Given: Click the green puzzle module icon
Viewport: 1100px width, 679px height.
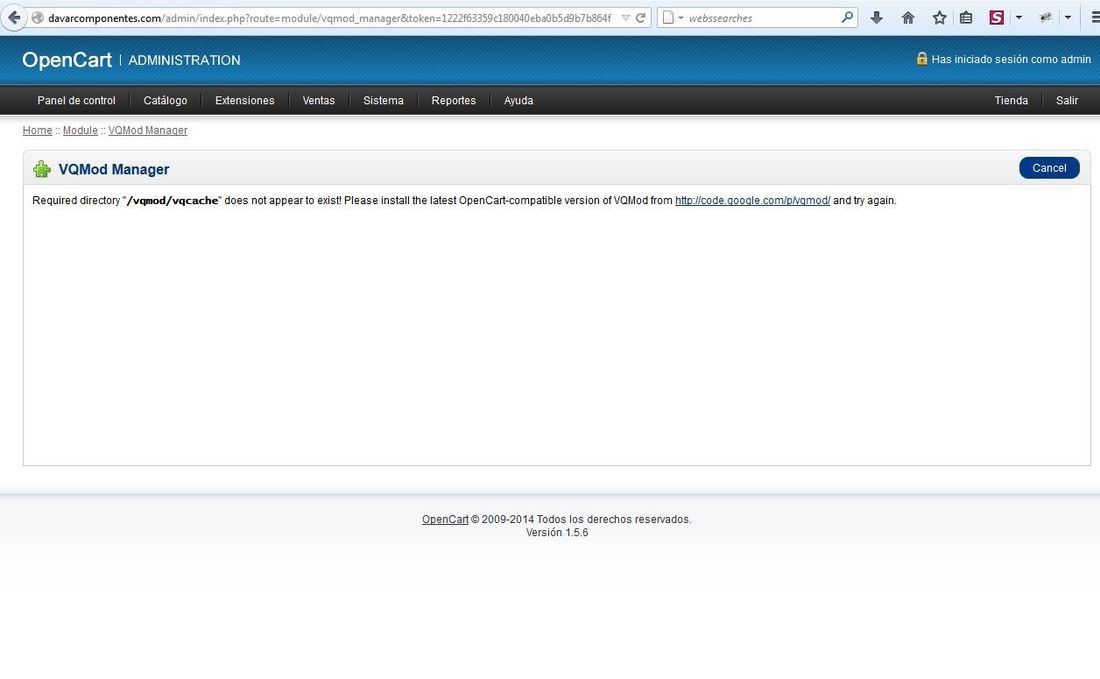Looking at the screenshot, I should pyautogui.click(x=42, y=169).
